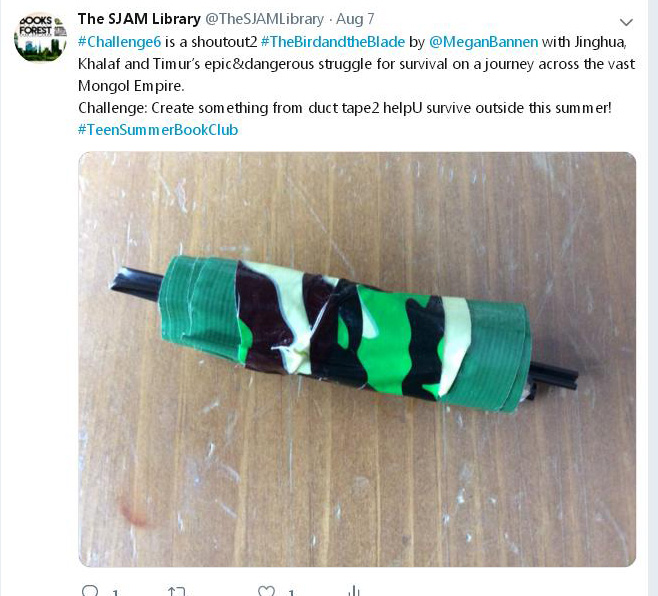Click the SJAM Library profile avatar
The height and width of the screenshot is (596, 658).
coord(40,37)
